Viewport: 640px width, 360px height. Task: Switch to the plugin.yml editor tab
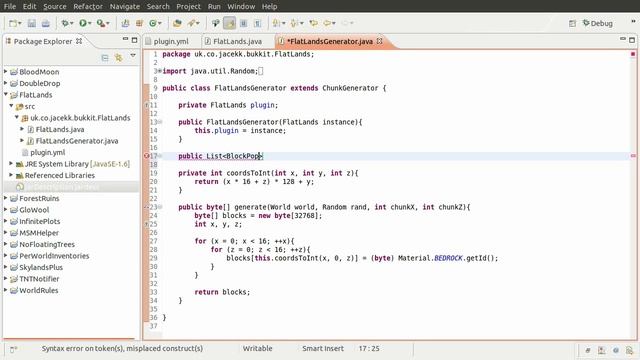171,41
